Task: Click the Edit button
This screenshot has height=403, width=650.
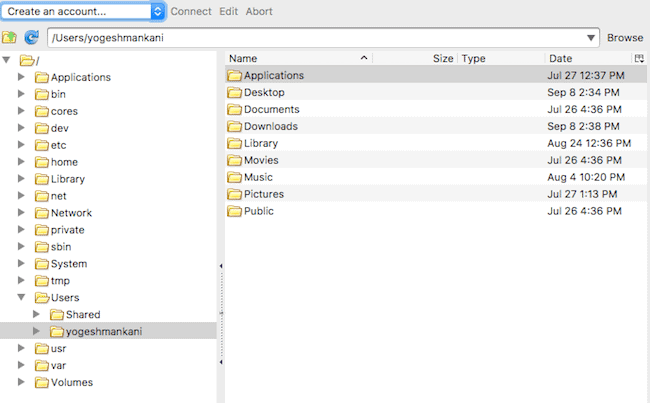Action: (x=228, y=12)
